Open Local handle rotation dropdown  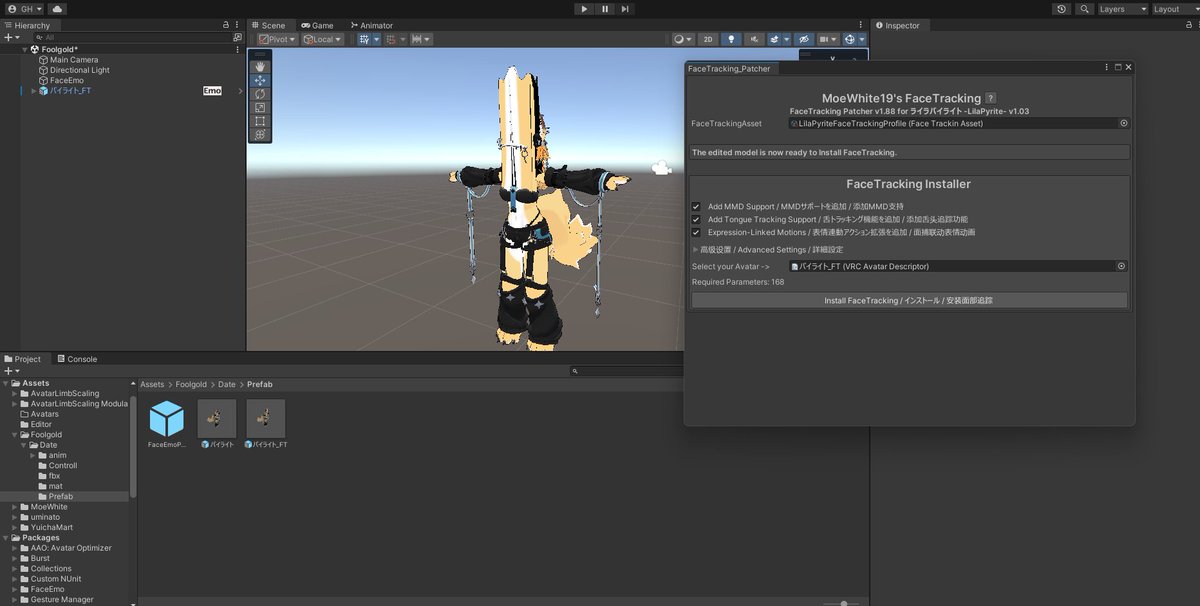(x=322, y=39)
